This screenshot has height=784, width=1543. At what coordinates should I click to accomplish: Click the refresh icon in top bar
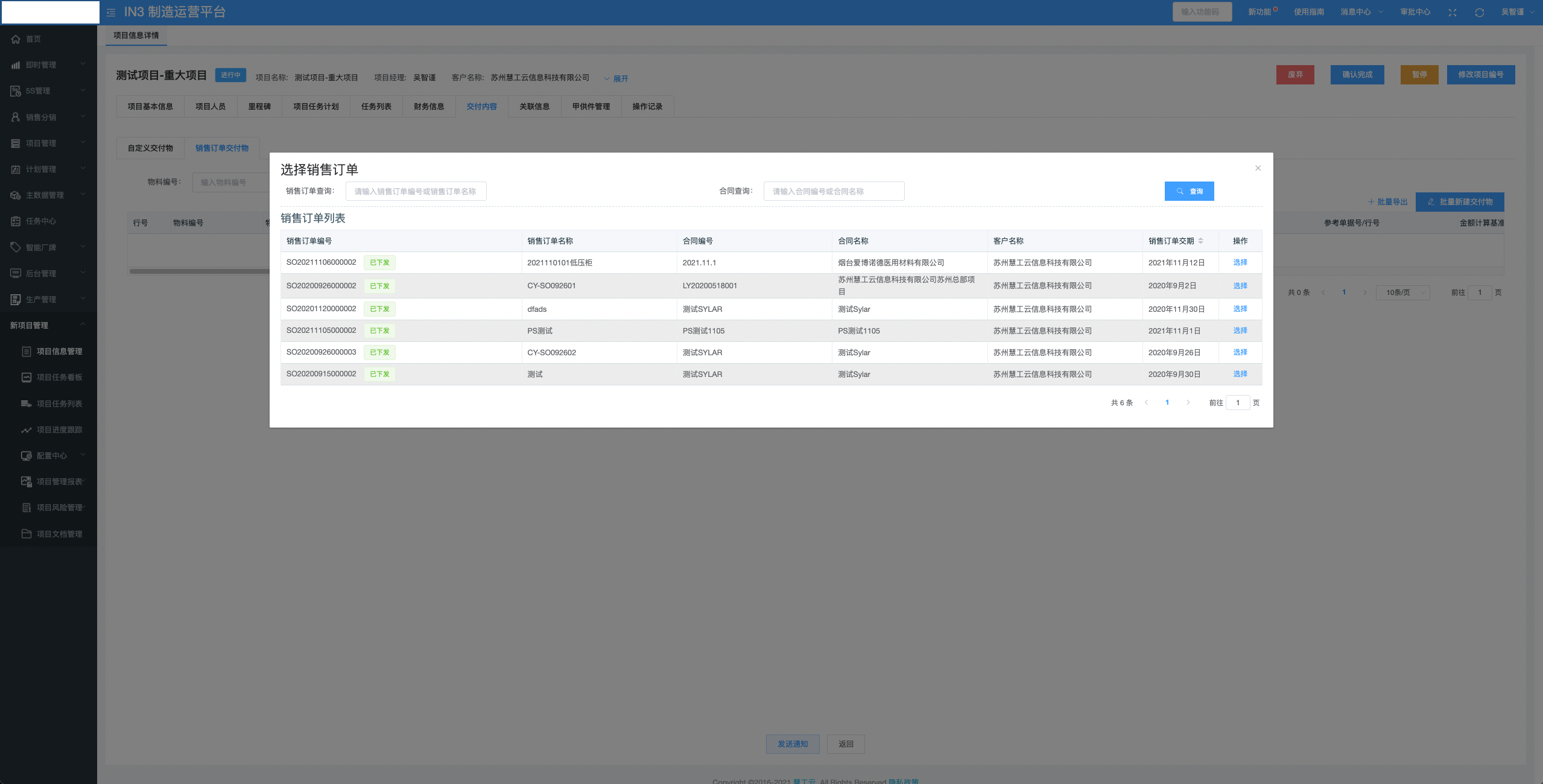coord(1479,13)
